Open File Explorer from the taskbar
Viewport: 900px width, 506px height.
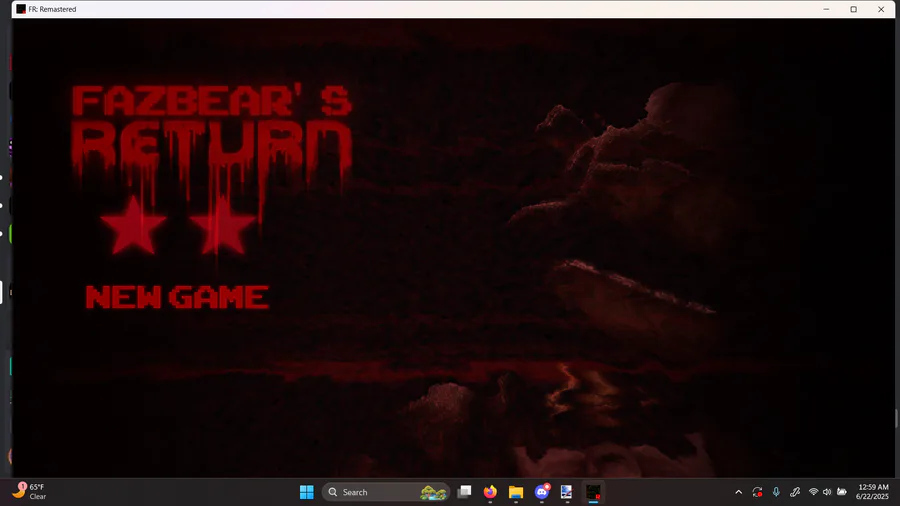(516, 492)
